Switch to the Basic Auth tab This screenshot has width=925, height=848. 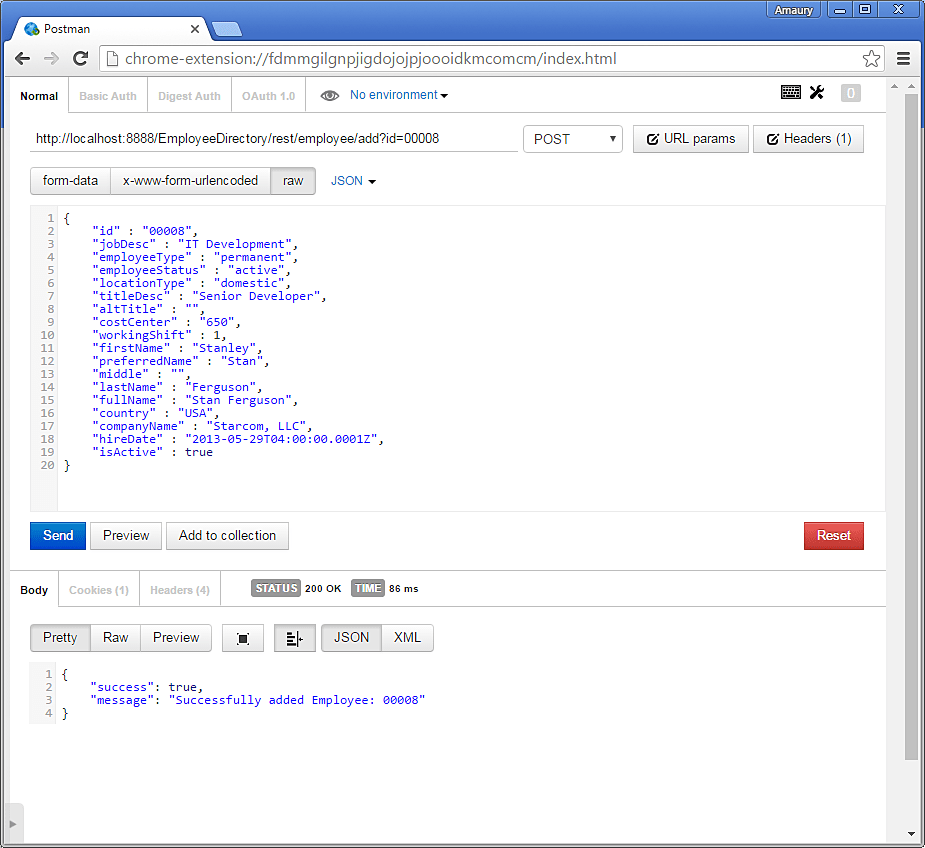tap(108, 96)
